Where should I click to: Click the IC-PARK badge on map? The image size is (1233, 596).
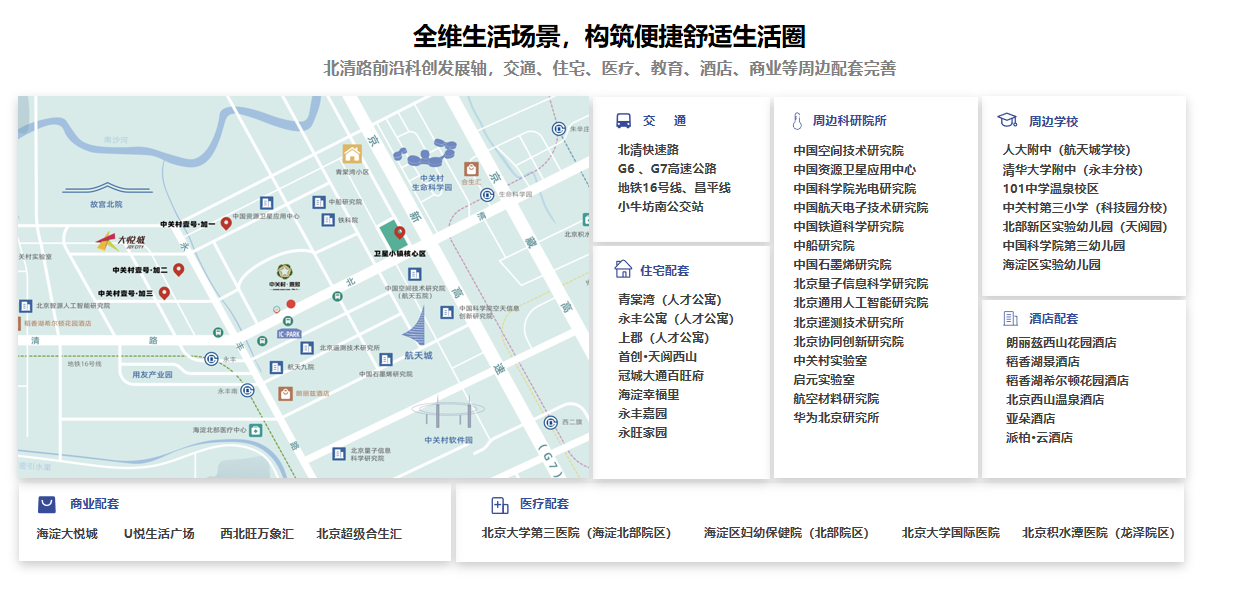pos(289,333)
